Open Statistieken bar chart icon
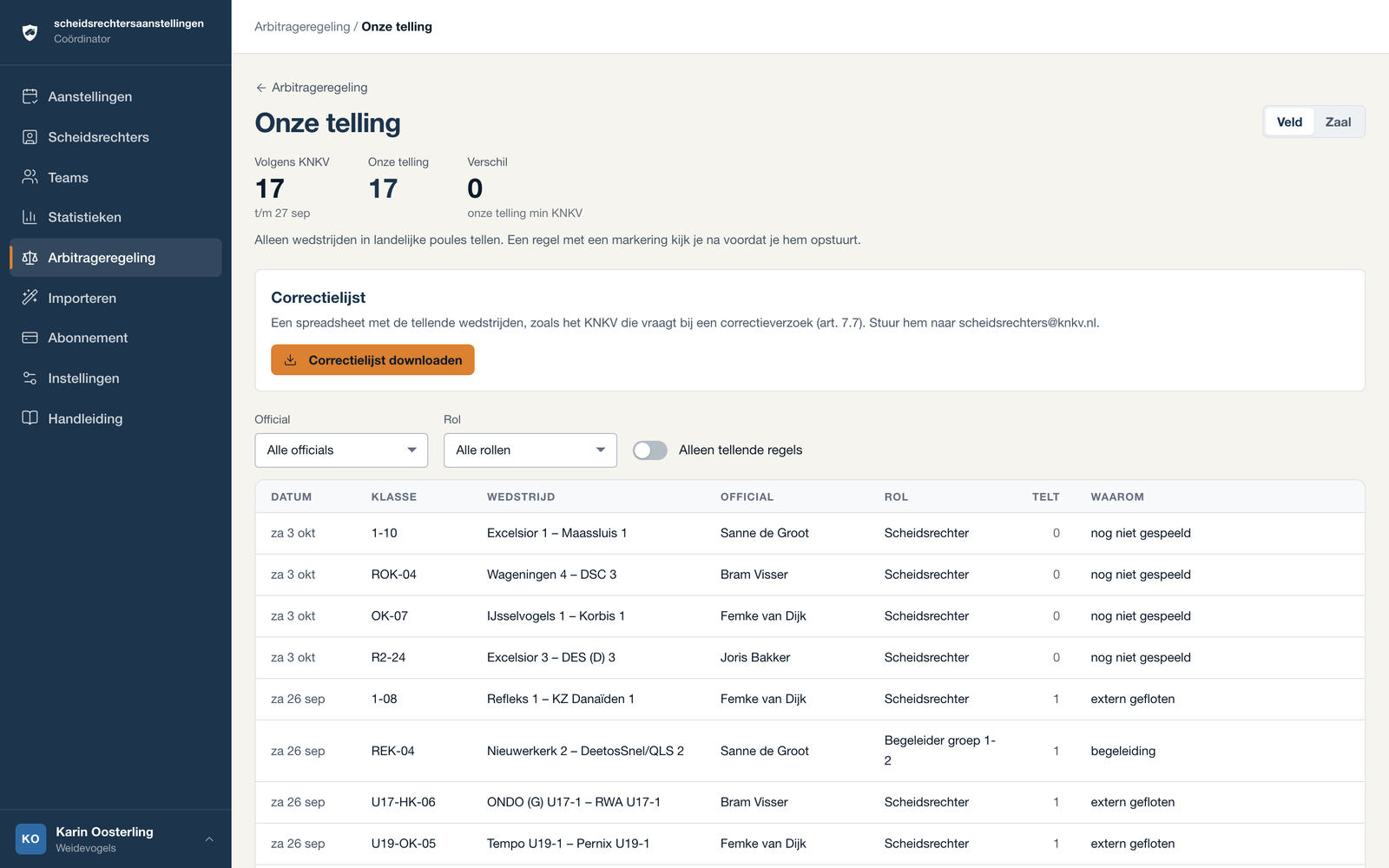This screenshot has height=868, width=1389. tap(30, 217)
